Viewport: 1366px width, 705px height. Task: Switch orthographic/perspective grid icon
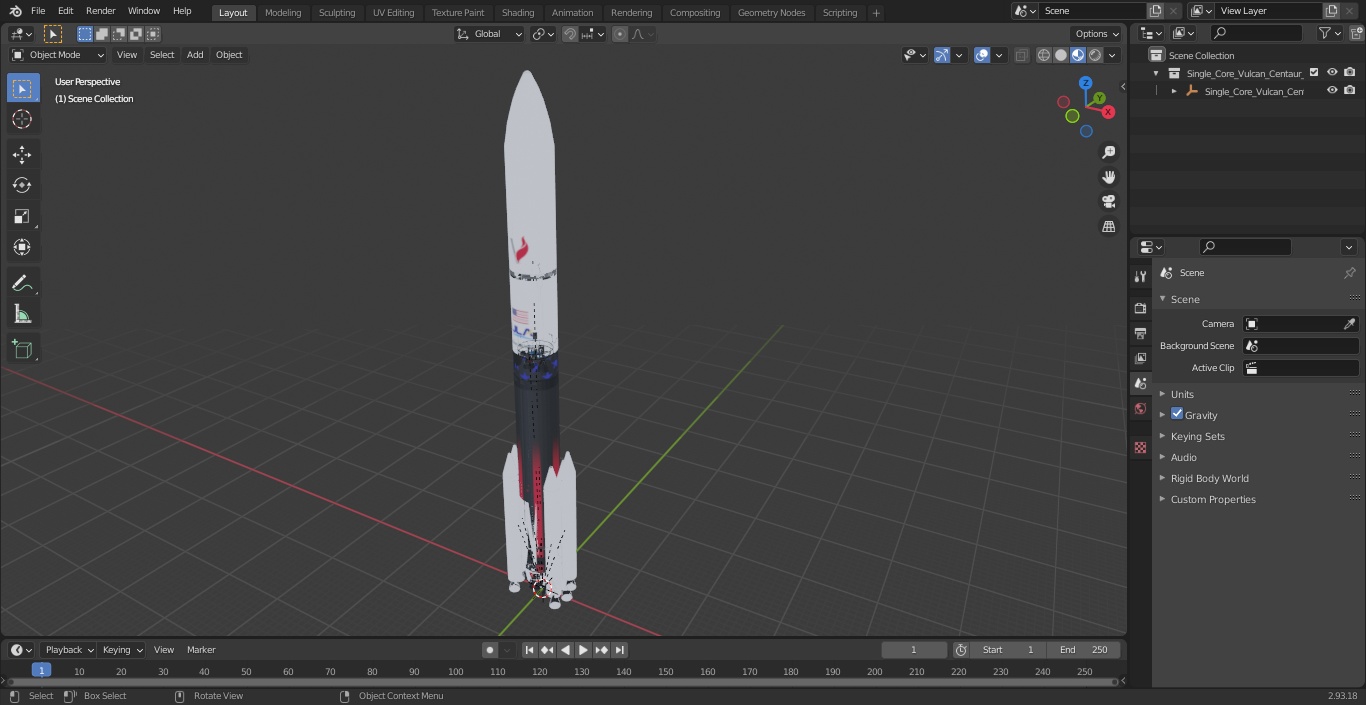pos(1108,227)
